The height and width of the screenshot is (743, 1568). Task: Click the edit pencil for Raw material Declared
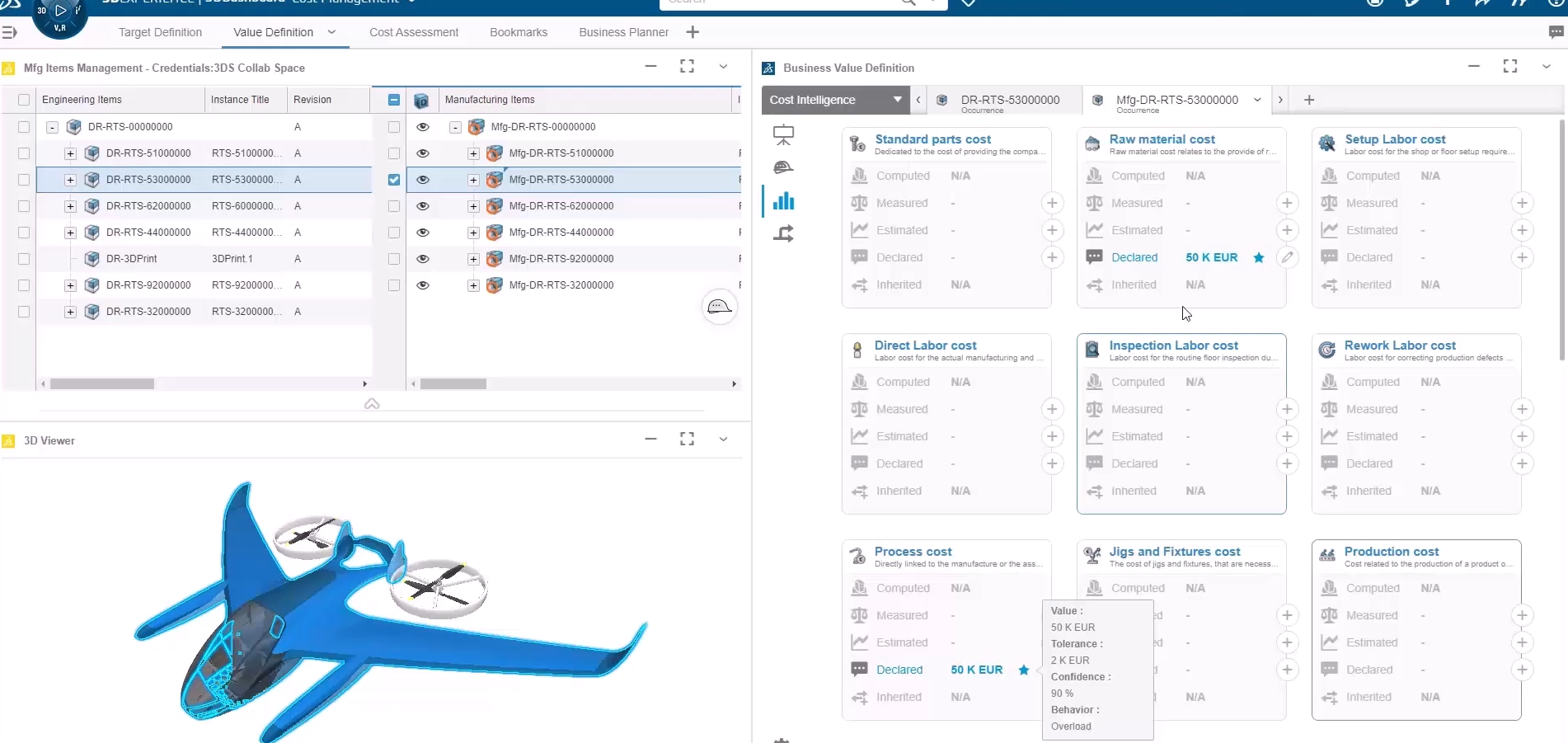[x=1287, y=257]
